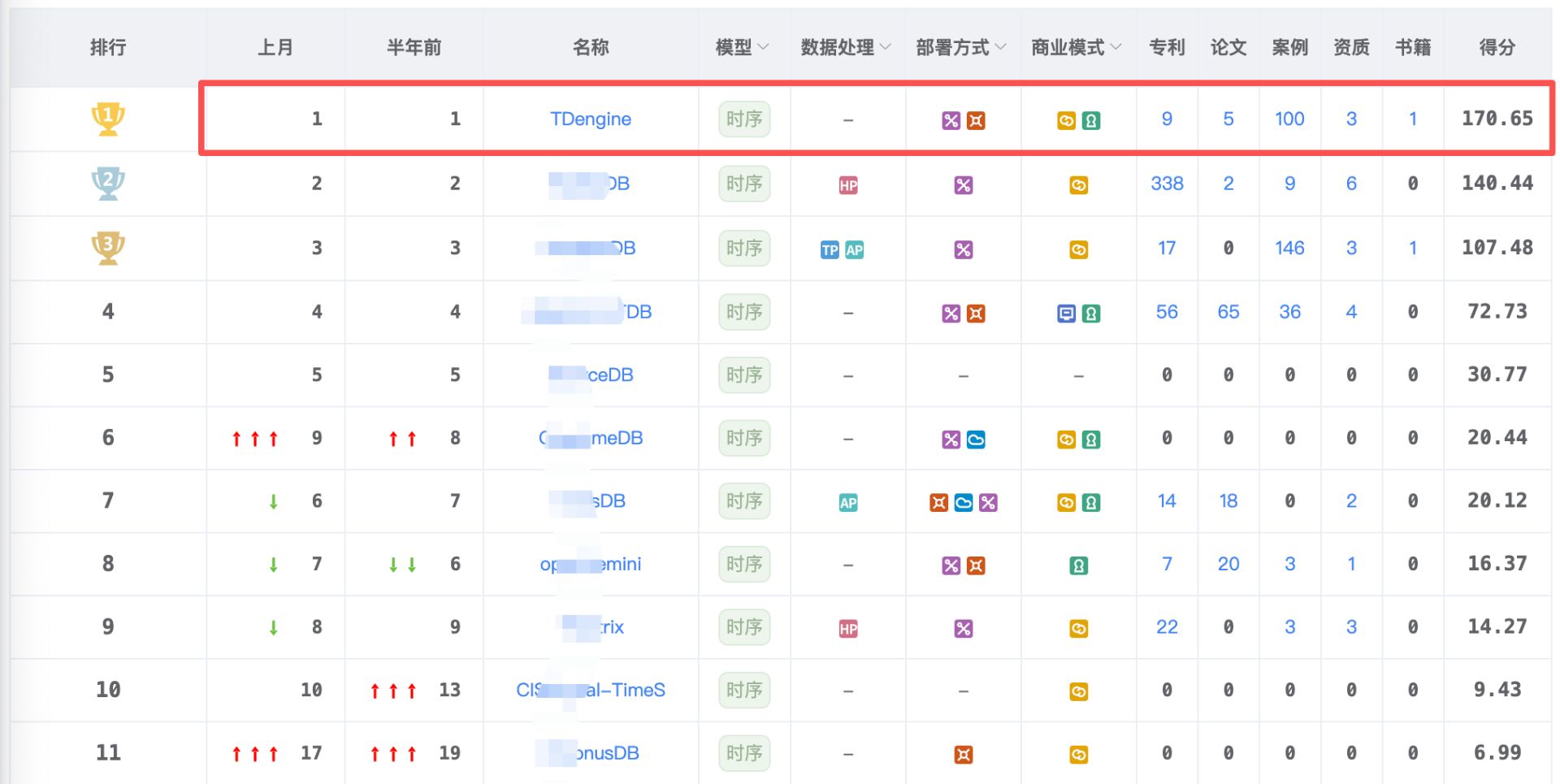The height and width of the screenshot is (784, 1560).
Task: Click the TP tag in the 107.48 row
Action: 830,250
